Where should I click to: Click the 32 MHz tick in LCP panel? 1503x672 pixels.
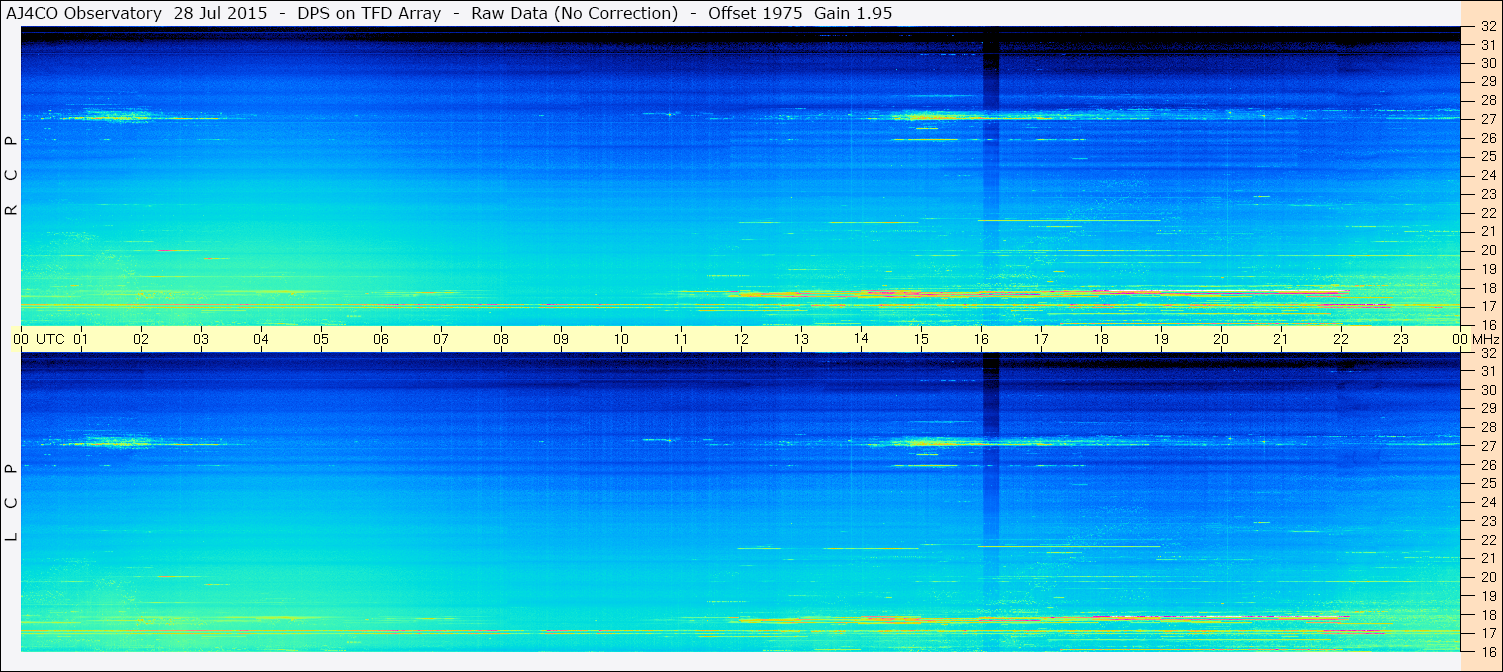coord(1487,353)
